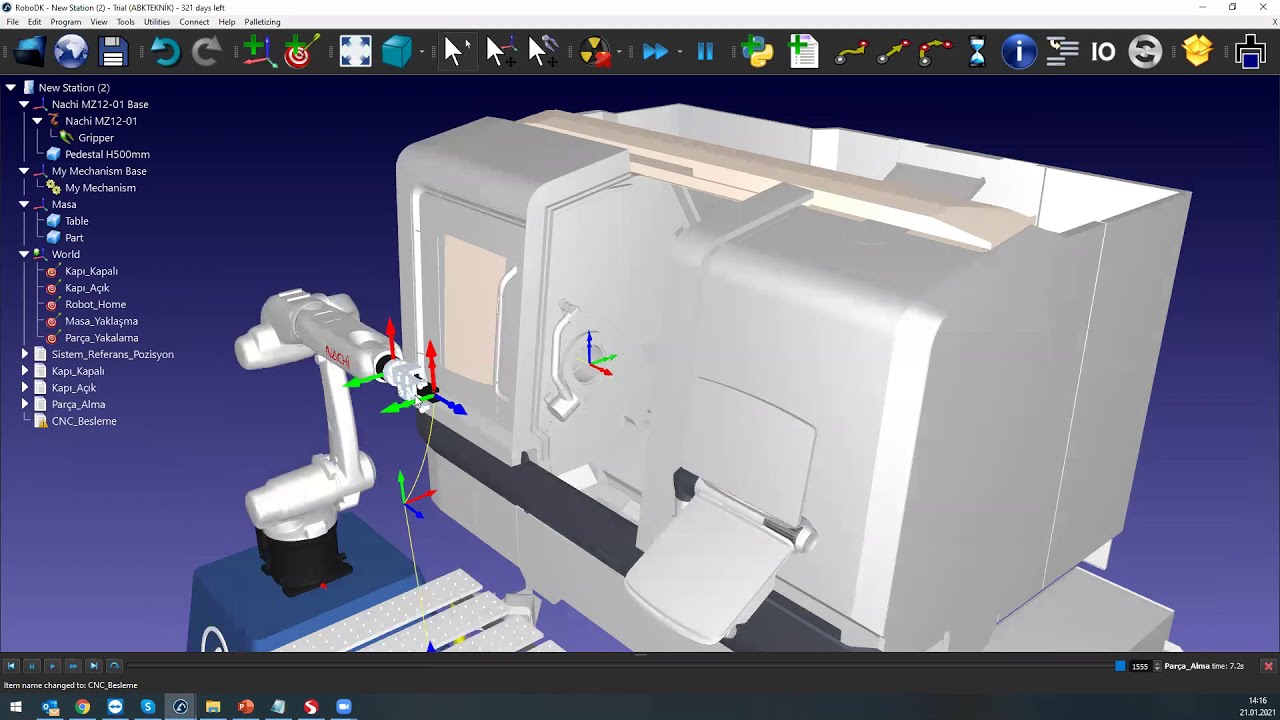
Task: Jump to simulation start
Action: point(11,666)
